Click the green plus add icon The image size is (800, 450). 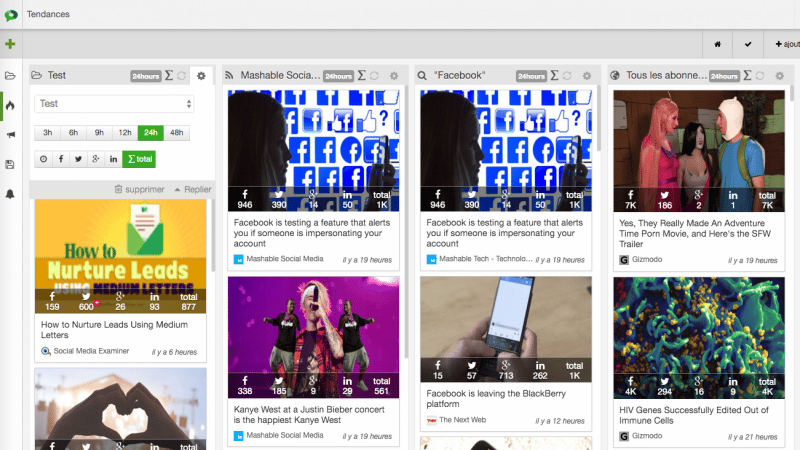pos(10,44)
